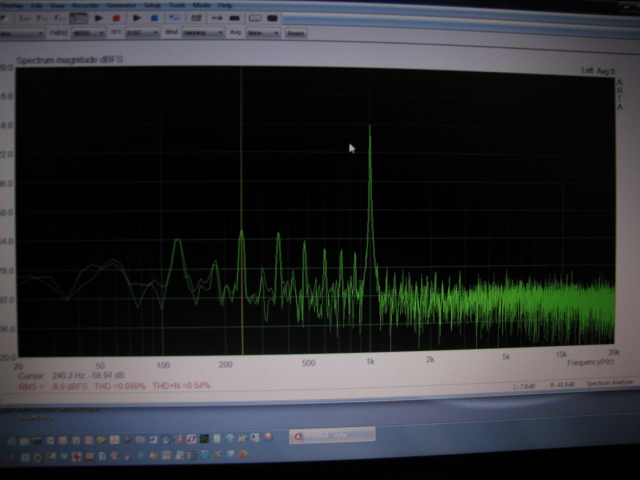
Task: Open the generator signal type dropdown
Action: tap(22, 33)
